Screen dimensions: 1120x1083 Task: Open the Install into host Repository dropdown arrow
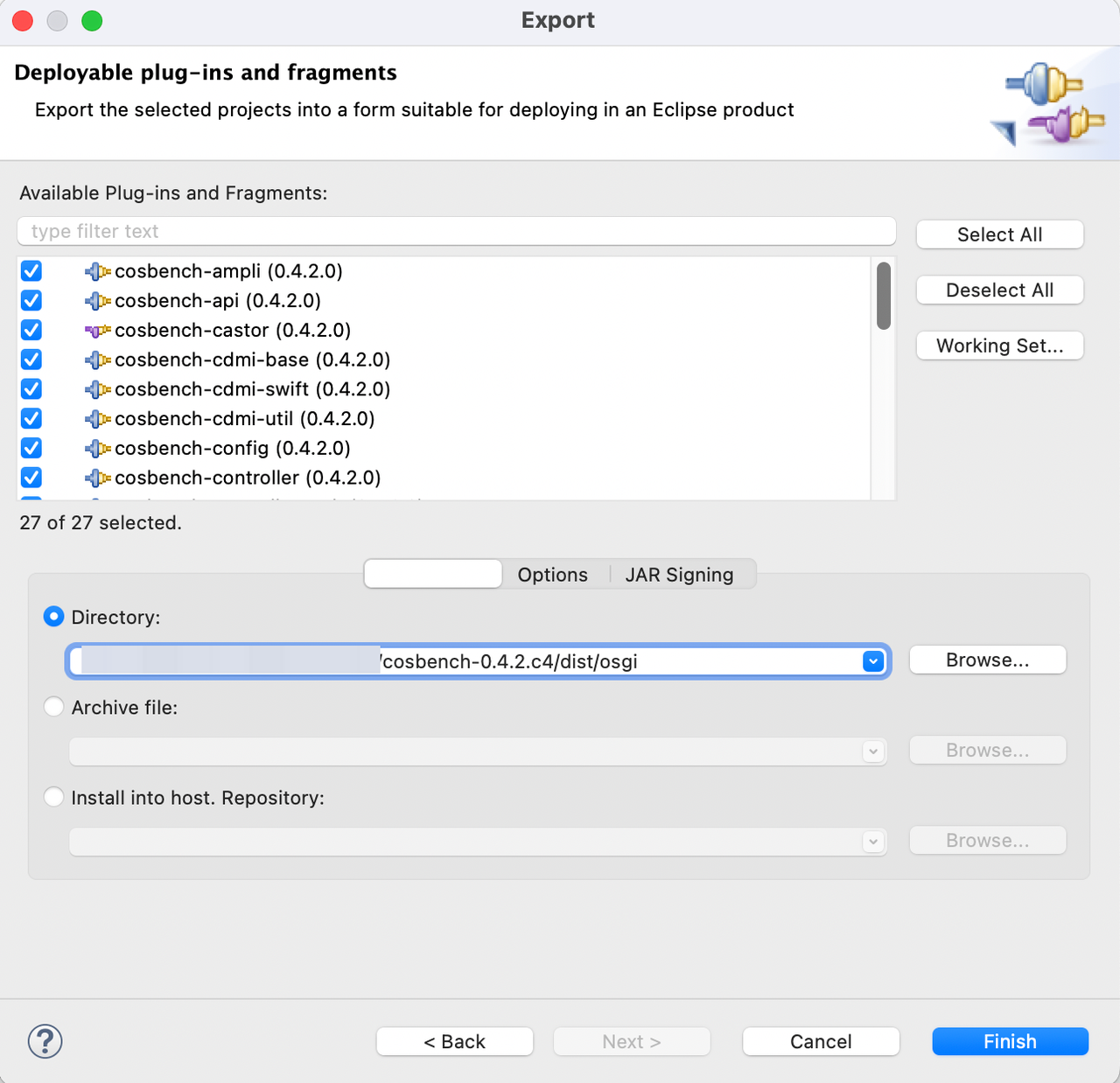click(x=872, y=842)
